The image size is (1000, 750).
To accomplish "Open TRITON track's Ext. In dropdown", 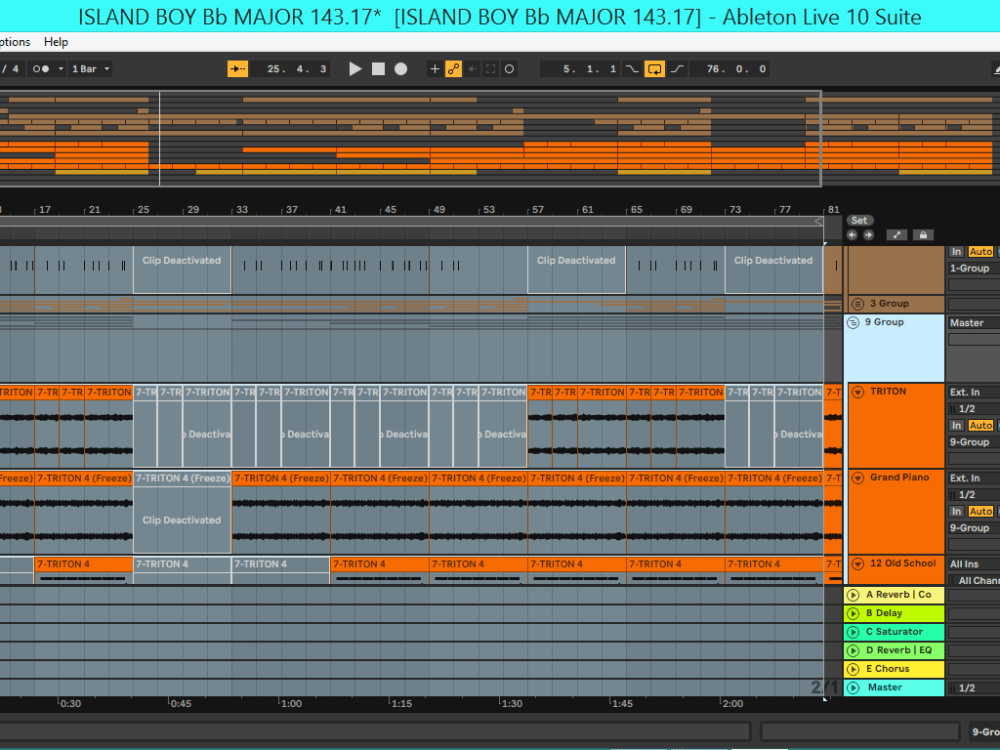I will [973, 392].
